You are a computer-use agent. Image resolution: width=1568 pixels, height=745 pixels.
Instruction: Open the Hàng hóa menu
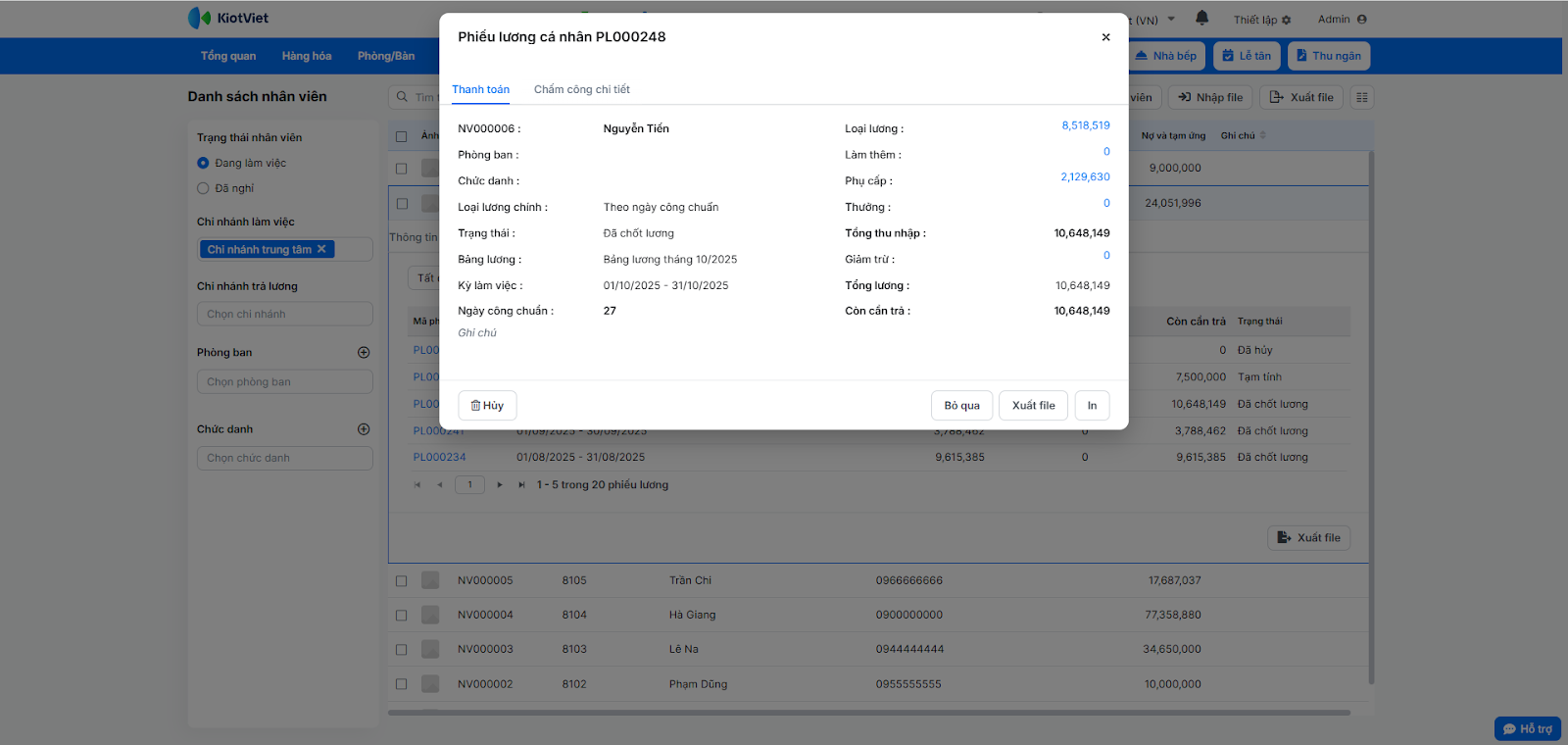point(307,56)
